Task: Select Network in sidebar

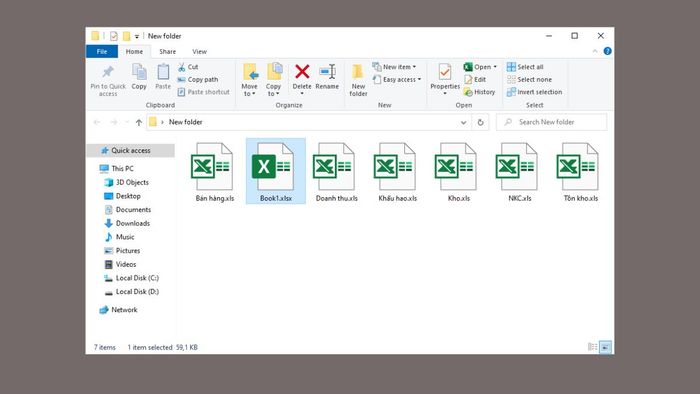Action: 119,310
